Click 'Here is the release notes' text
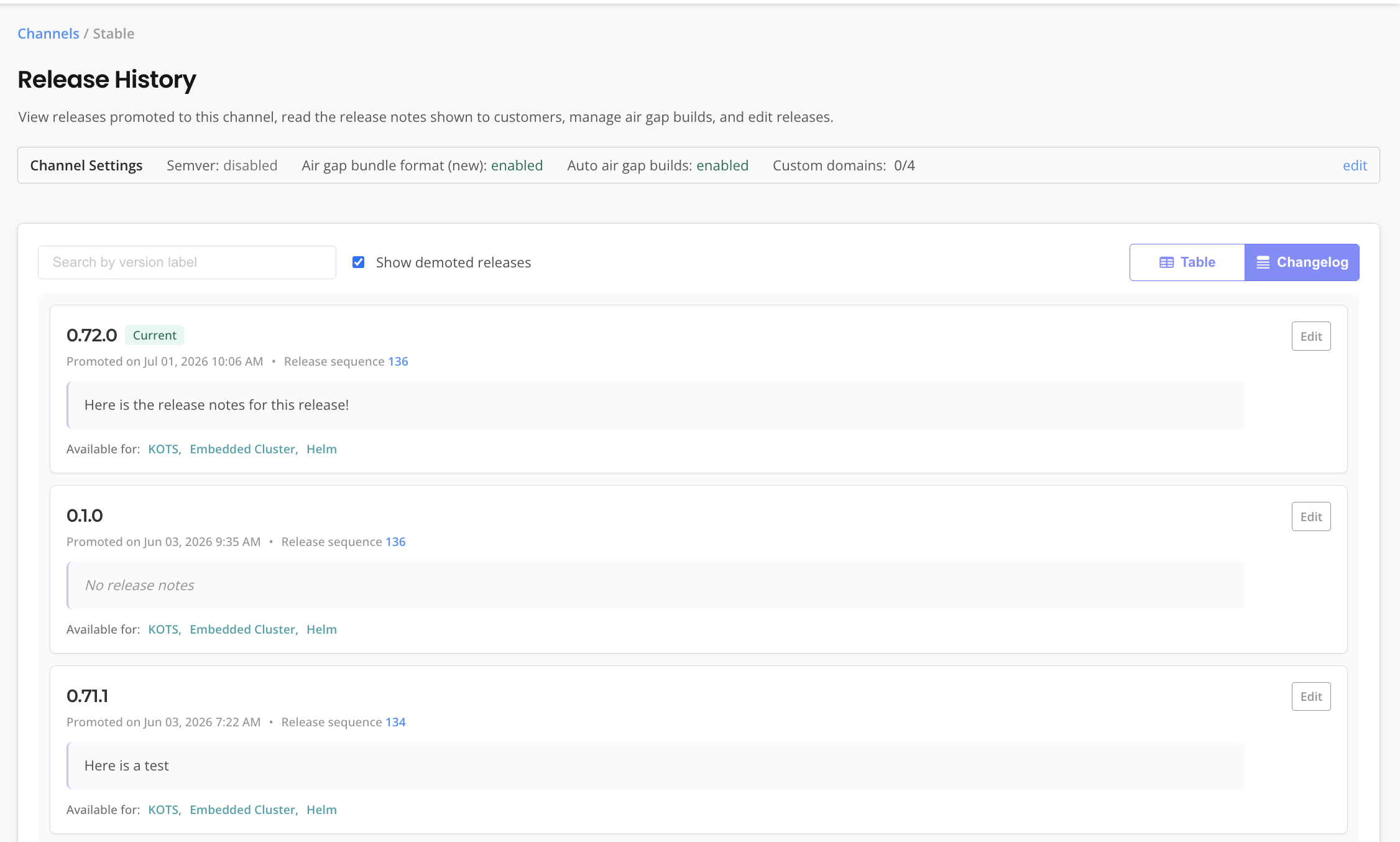Image resolution: width=1400 pixels, height=842 pixels. (216, 405)
